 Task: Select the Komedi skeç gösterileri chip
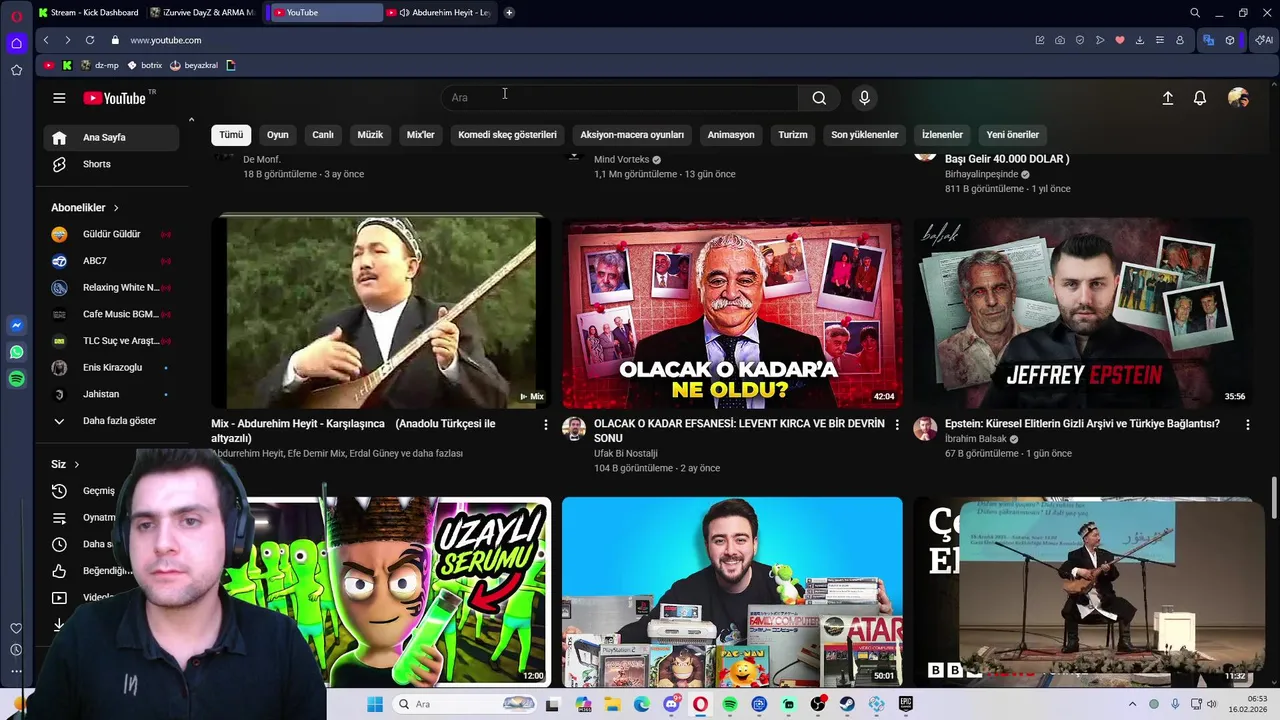coord(507,134)
